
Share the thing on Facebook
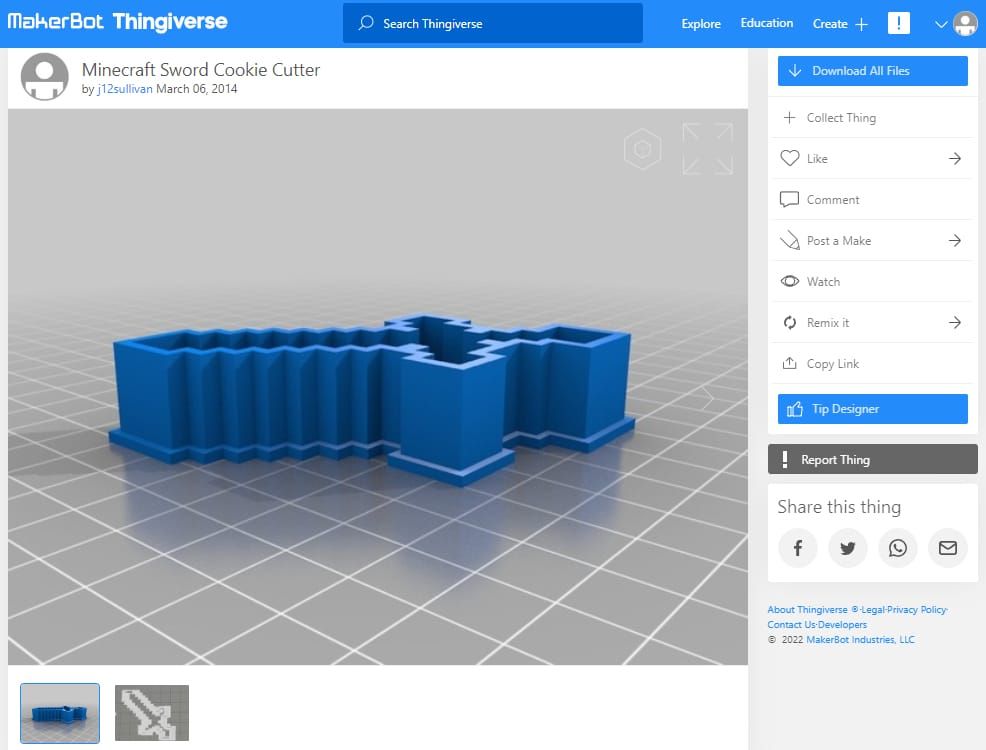pyautogui.click(x=797, y=548)
